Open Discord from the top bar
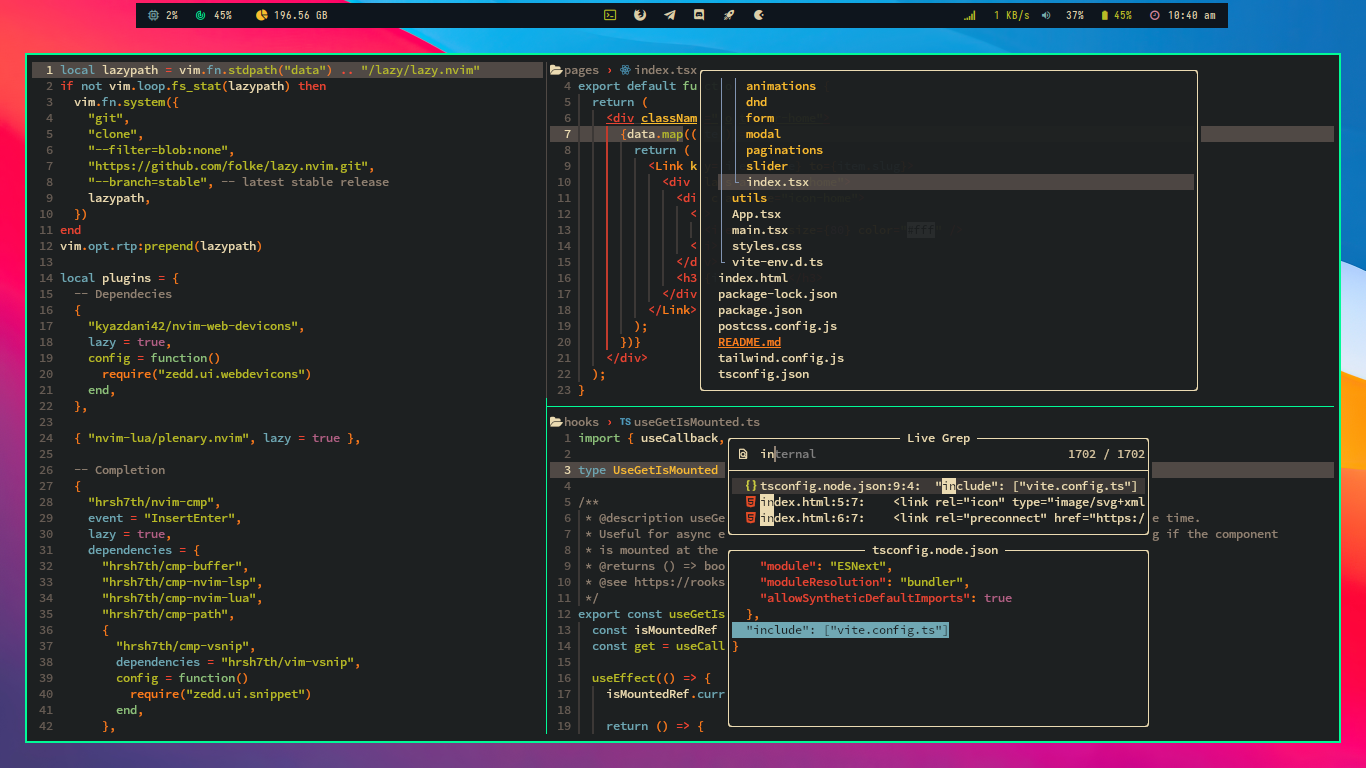This screenshot has width=1366, height=768. click(x=699, y=15)
